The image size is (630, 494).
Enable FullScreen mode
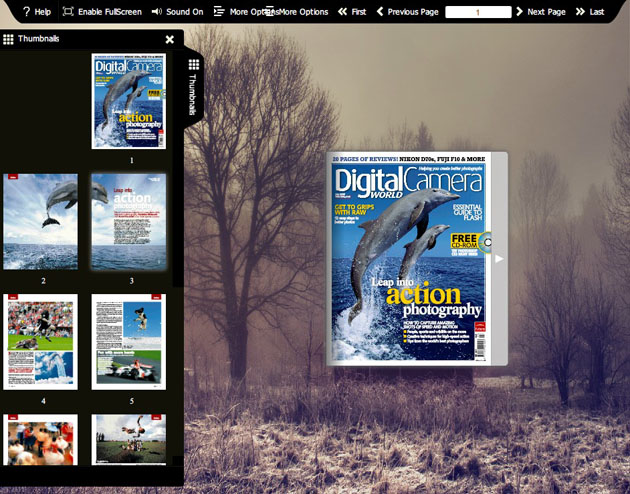[102, 12]
